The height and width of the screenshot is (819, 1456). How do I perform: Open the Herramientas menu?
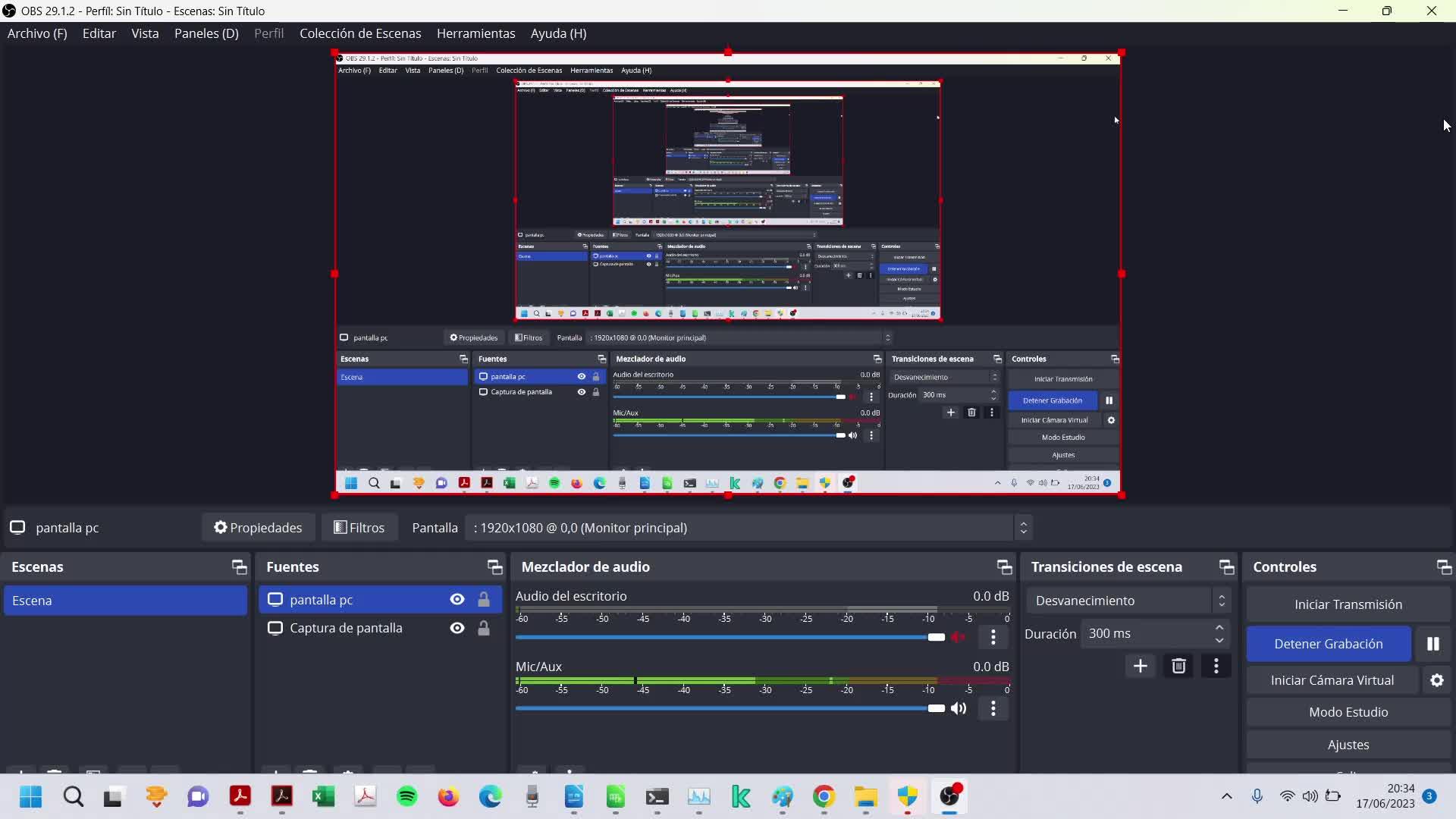click(475, 33)
